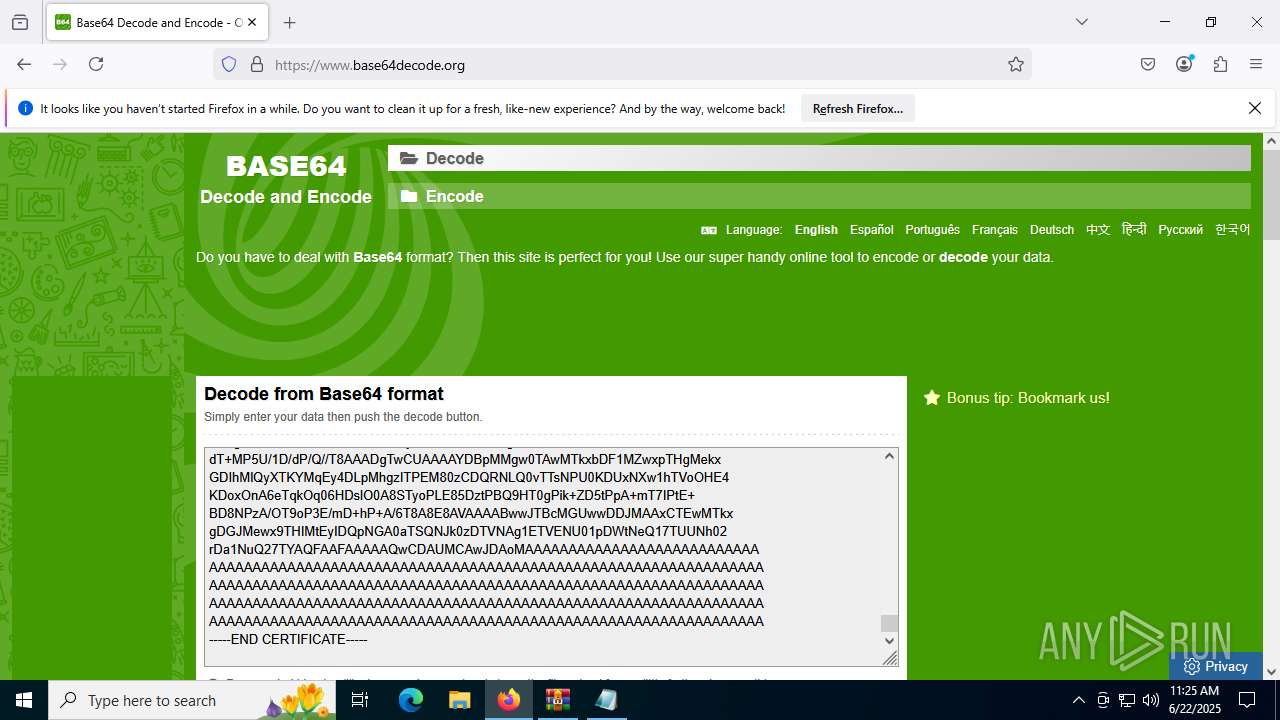This screenshot has height=720, width=1280.
Task: Open the network status tray icon
Action: tap(1127, 700)
